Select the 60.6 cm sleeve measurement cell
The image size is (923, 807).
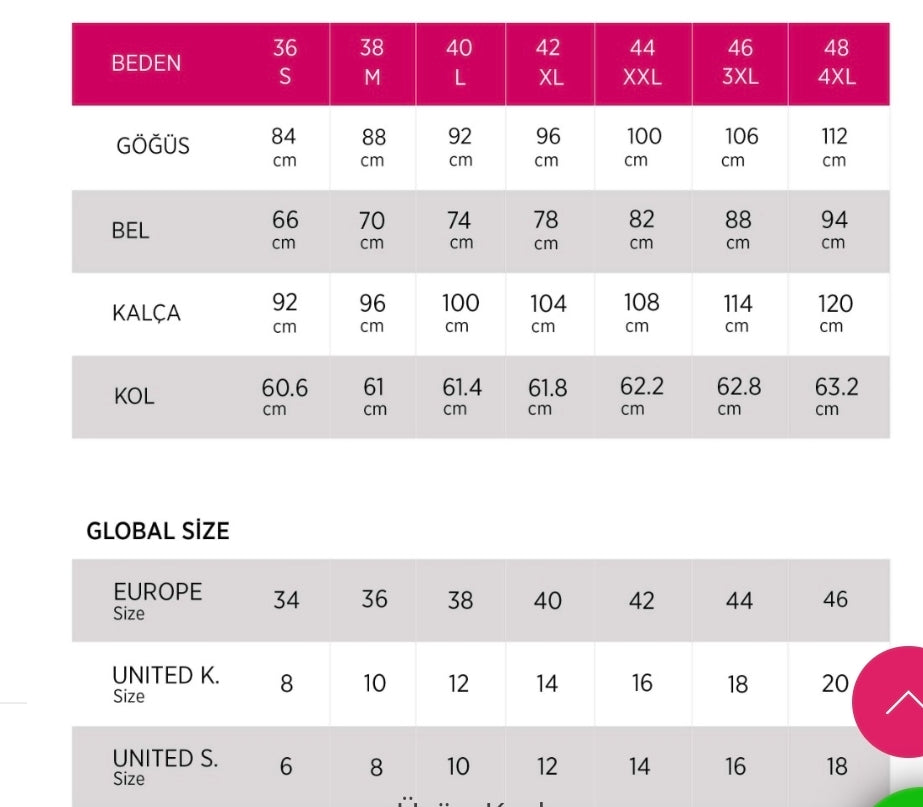tap(284, 396)
